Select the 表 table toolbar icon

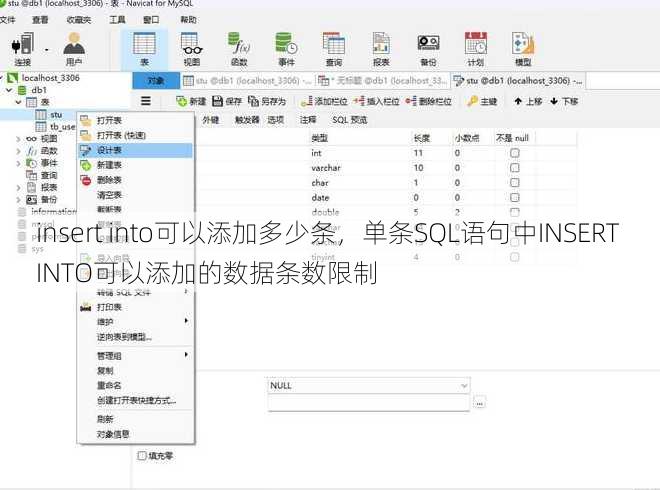[144, 49]
